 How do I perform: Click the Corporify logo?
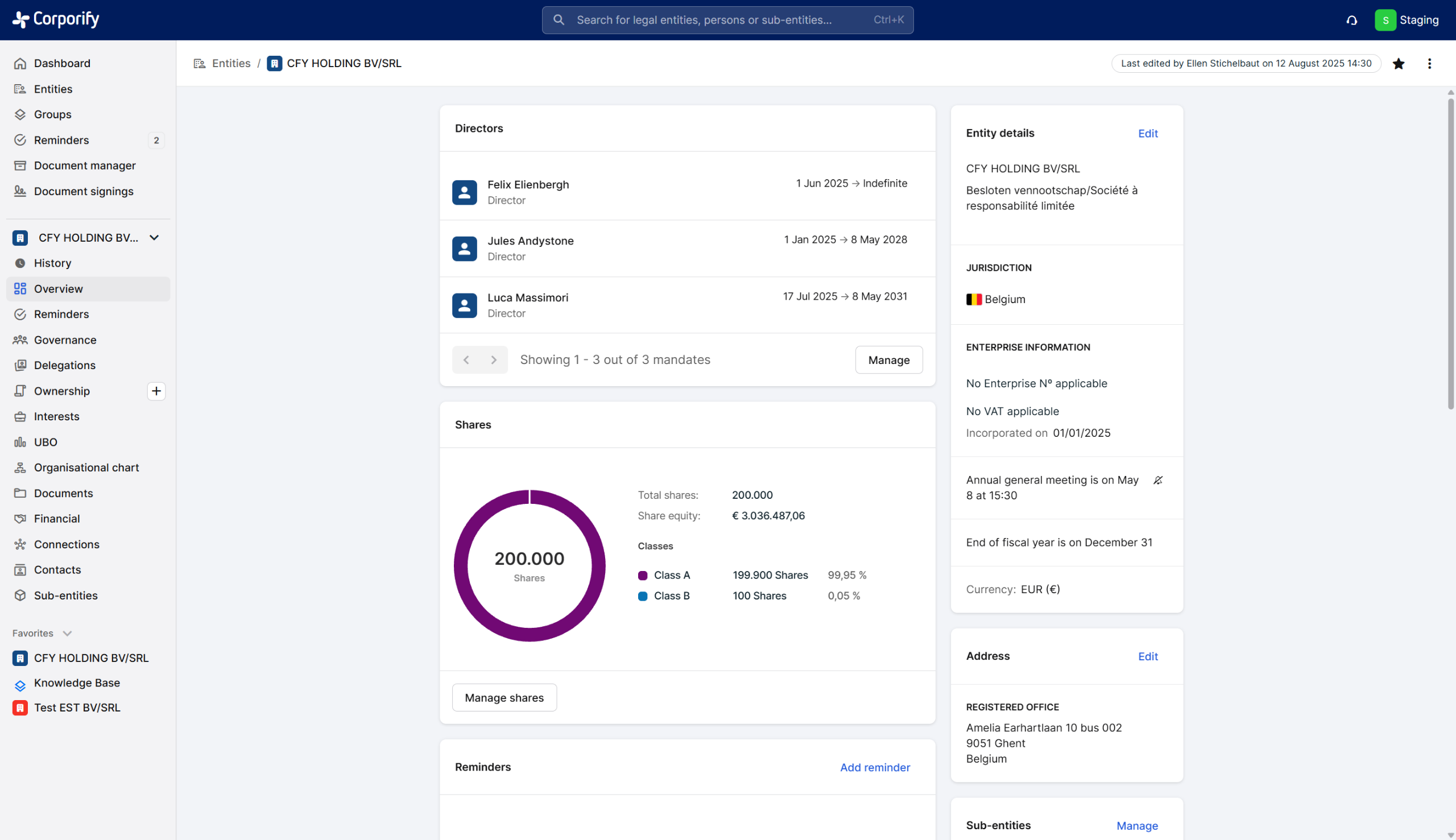click(56, 19)
